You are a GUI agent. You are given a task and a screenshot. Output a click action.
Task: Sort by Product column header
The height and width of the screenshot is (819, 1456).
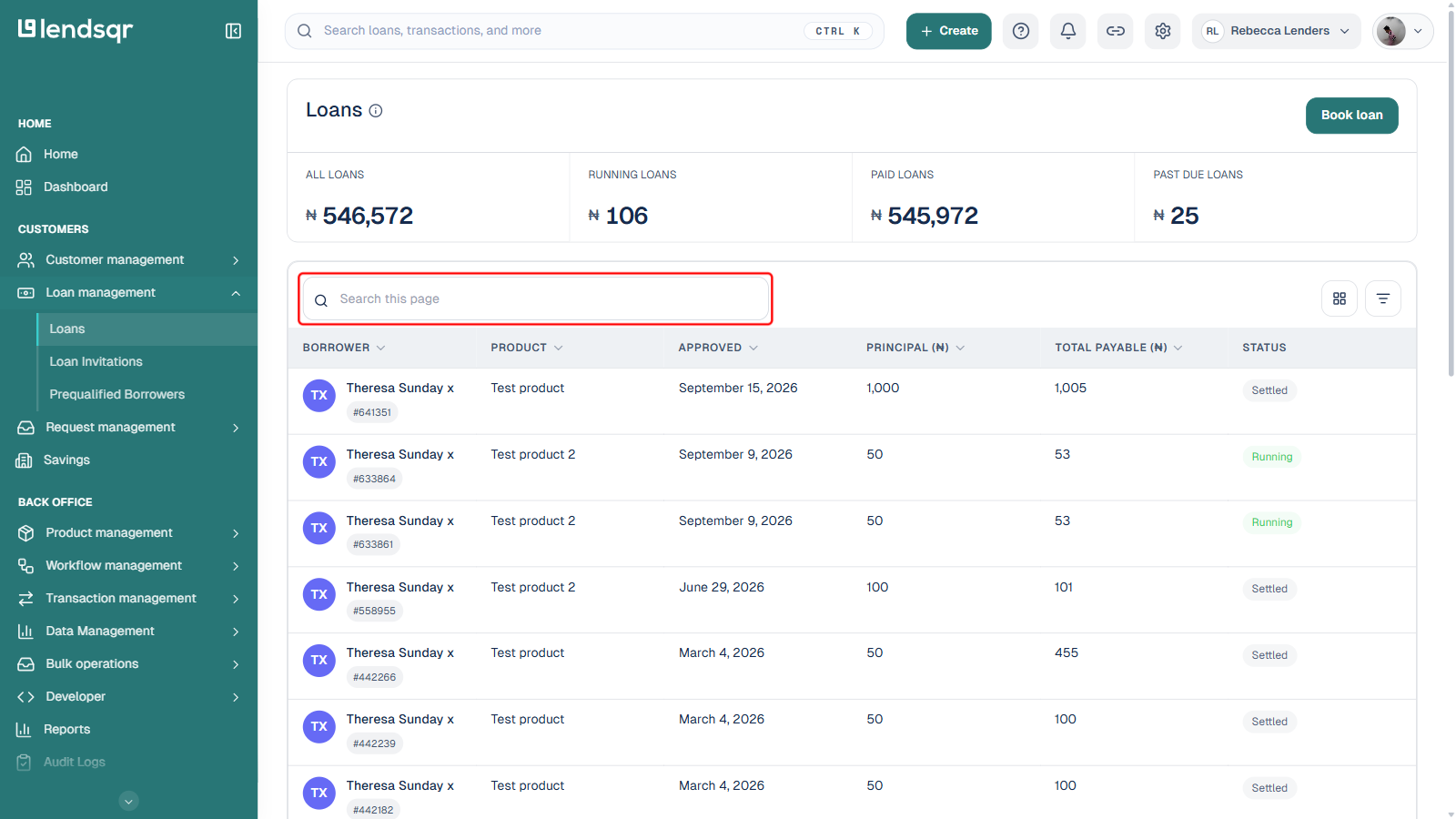point(527,348)
